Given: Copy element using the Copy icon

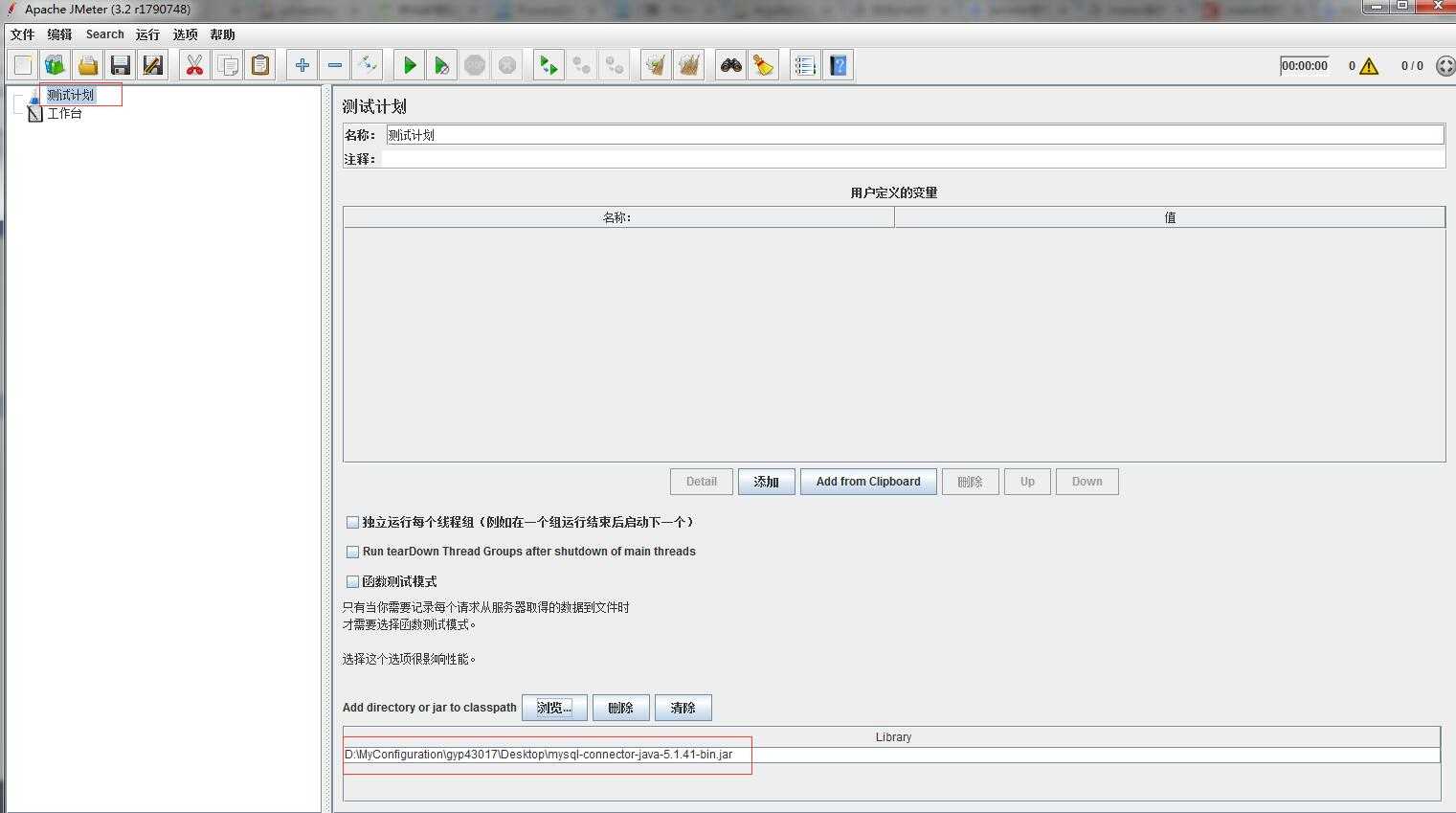Looking at the screenshot, I should (x=228, y=65).
